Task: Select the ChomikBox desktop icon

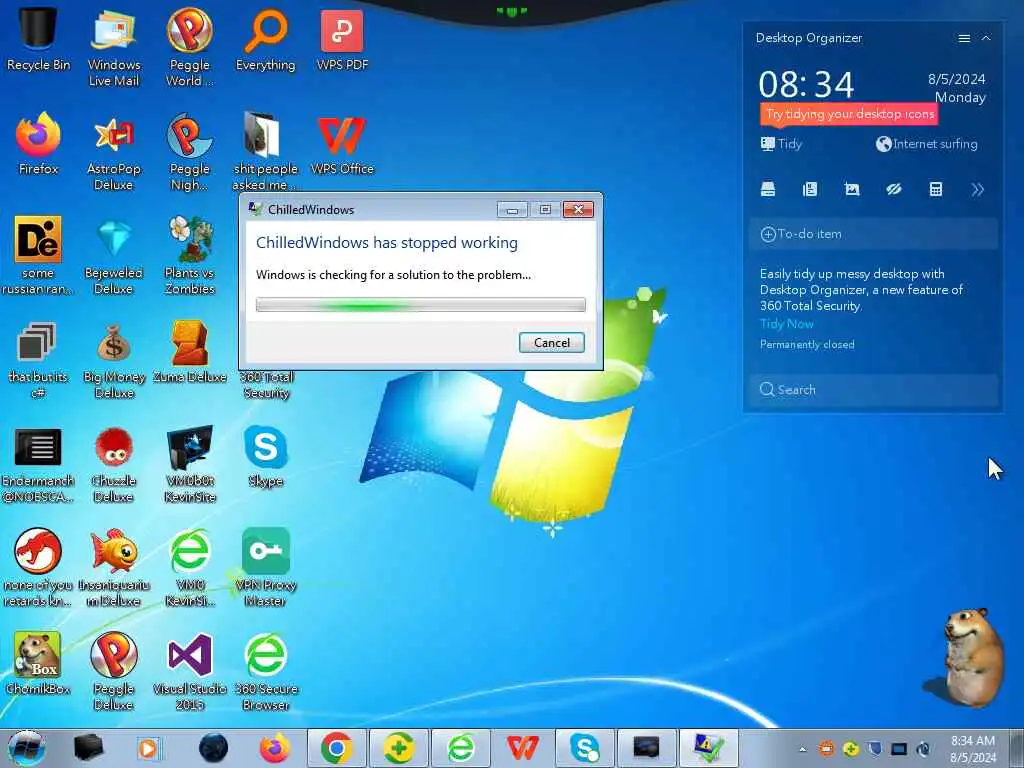Action: [x=38, y=664]
